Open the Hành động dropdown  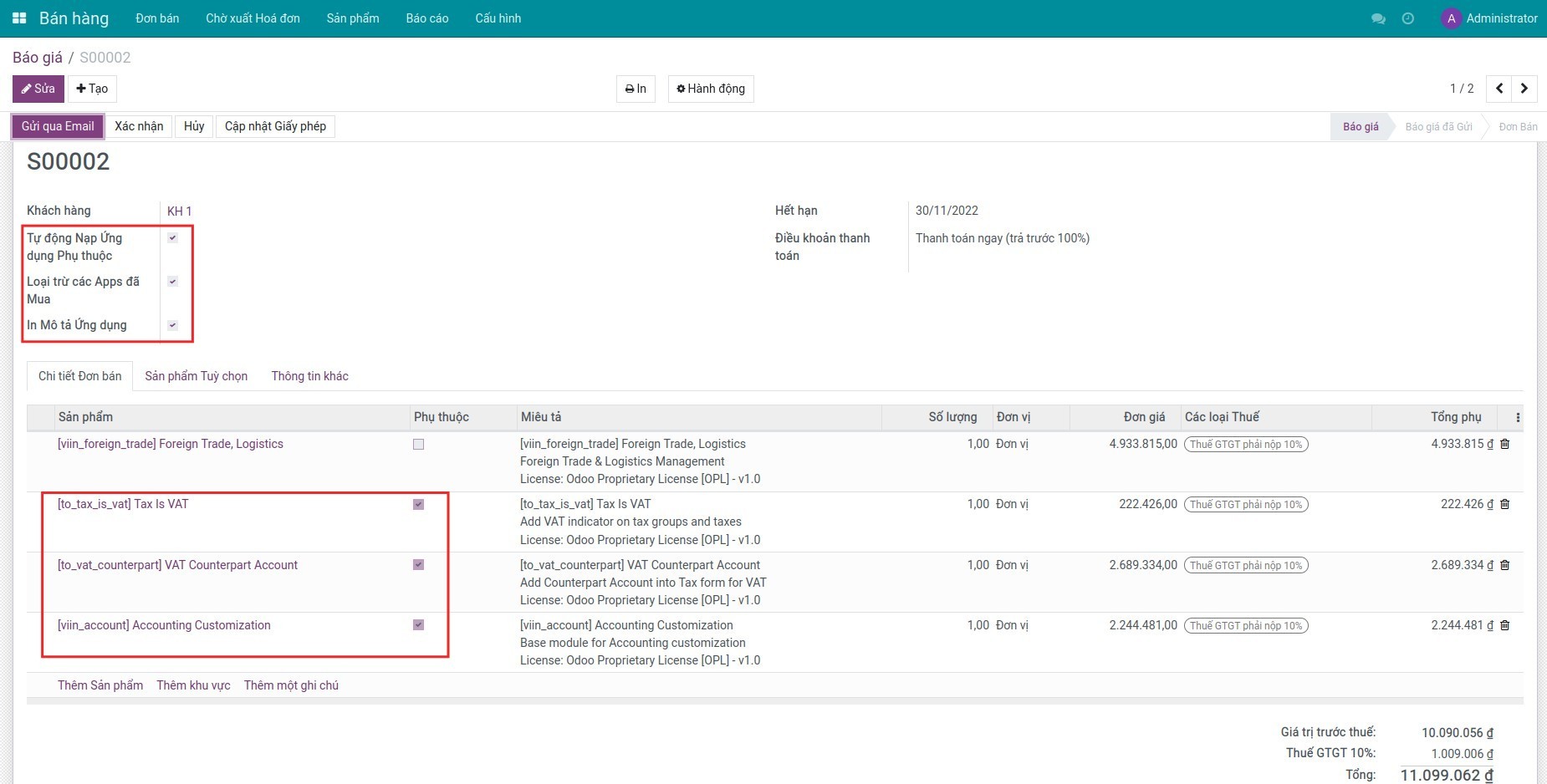tap(711, 89)
